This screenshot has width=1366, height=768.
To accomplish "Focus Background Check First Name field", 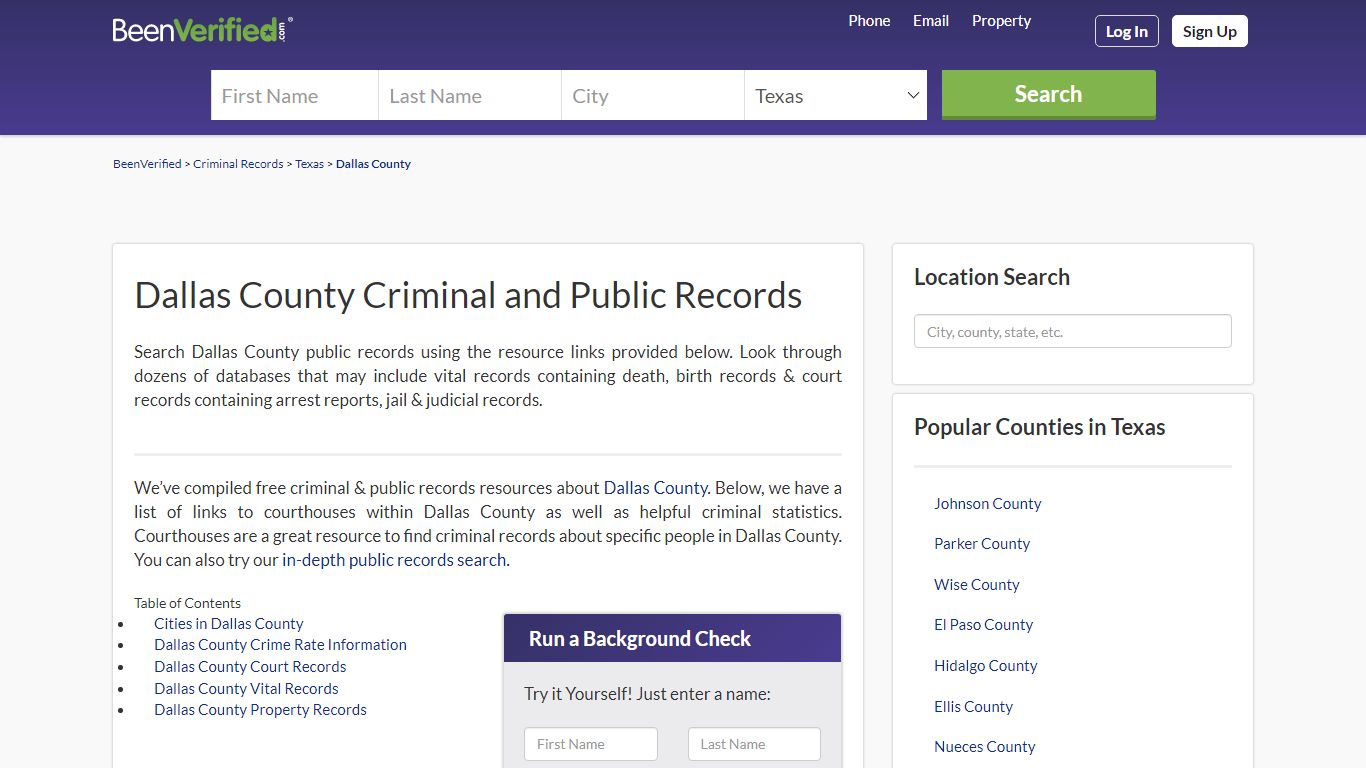I will point(591,744).
